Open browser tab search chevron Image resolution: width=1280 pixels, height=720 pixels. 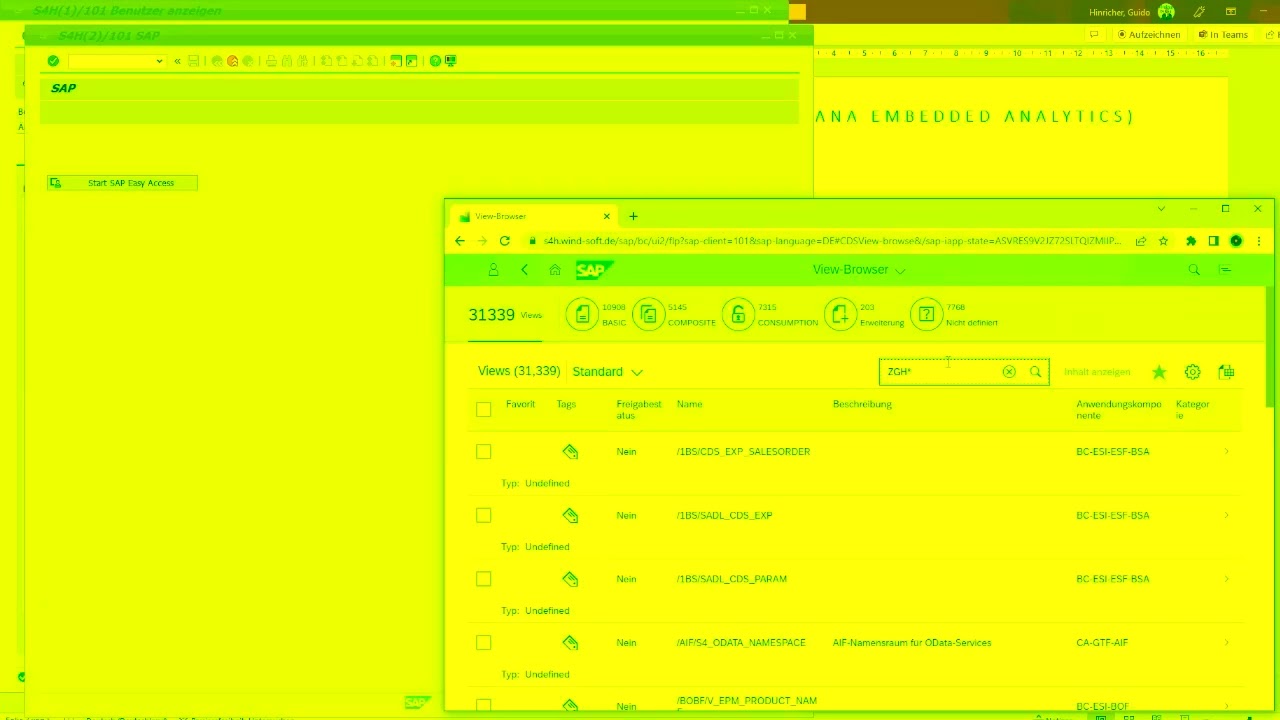pos(1161,209)
